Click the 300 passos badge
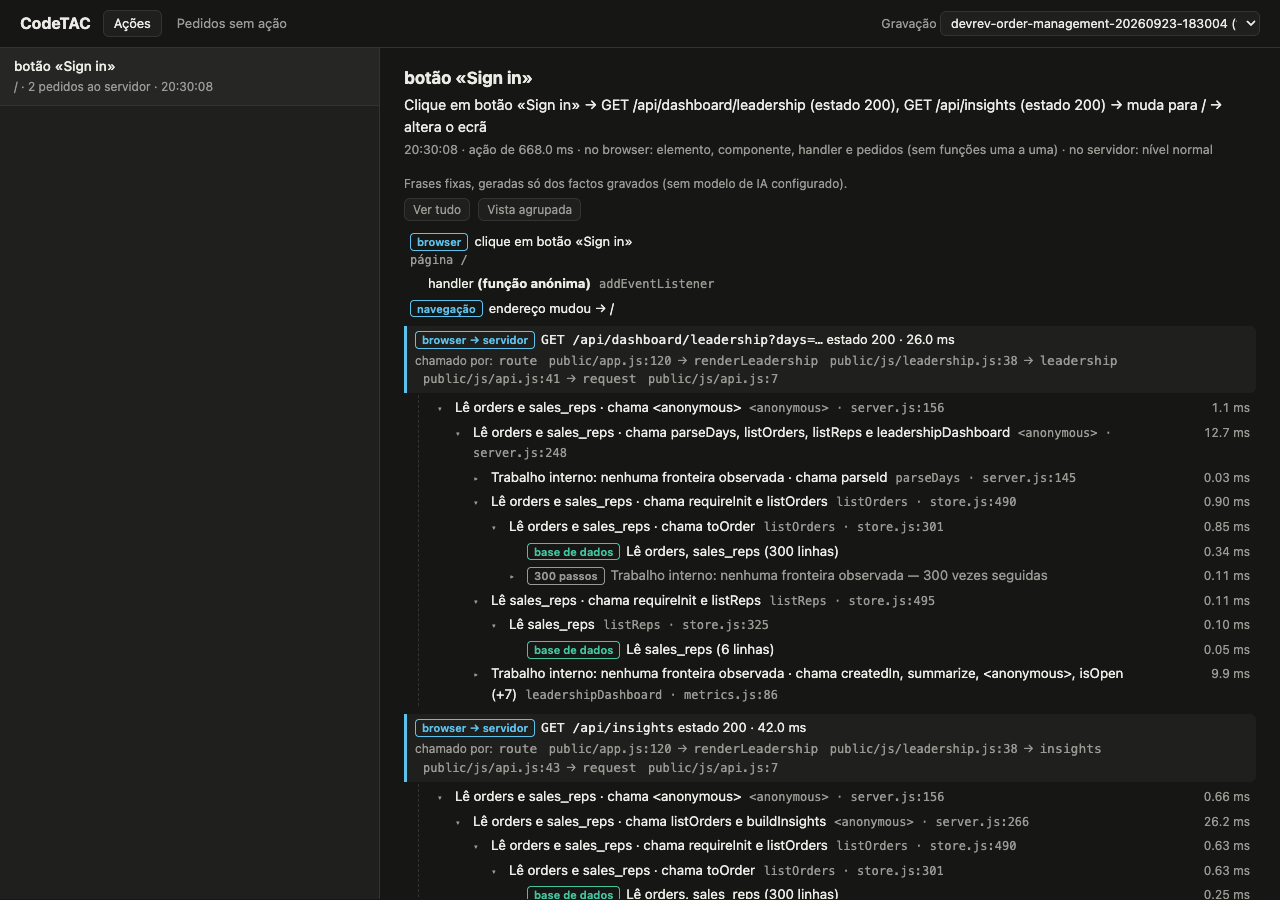The width and height of the screenshot is (1280, 900). pos(566,576)
